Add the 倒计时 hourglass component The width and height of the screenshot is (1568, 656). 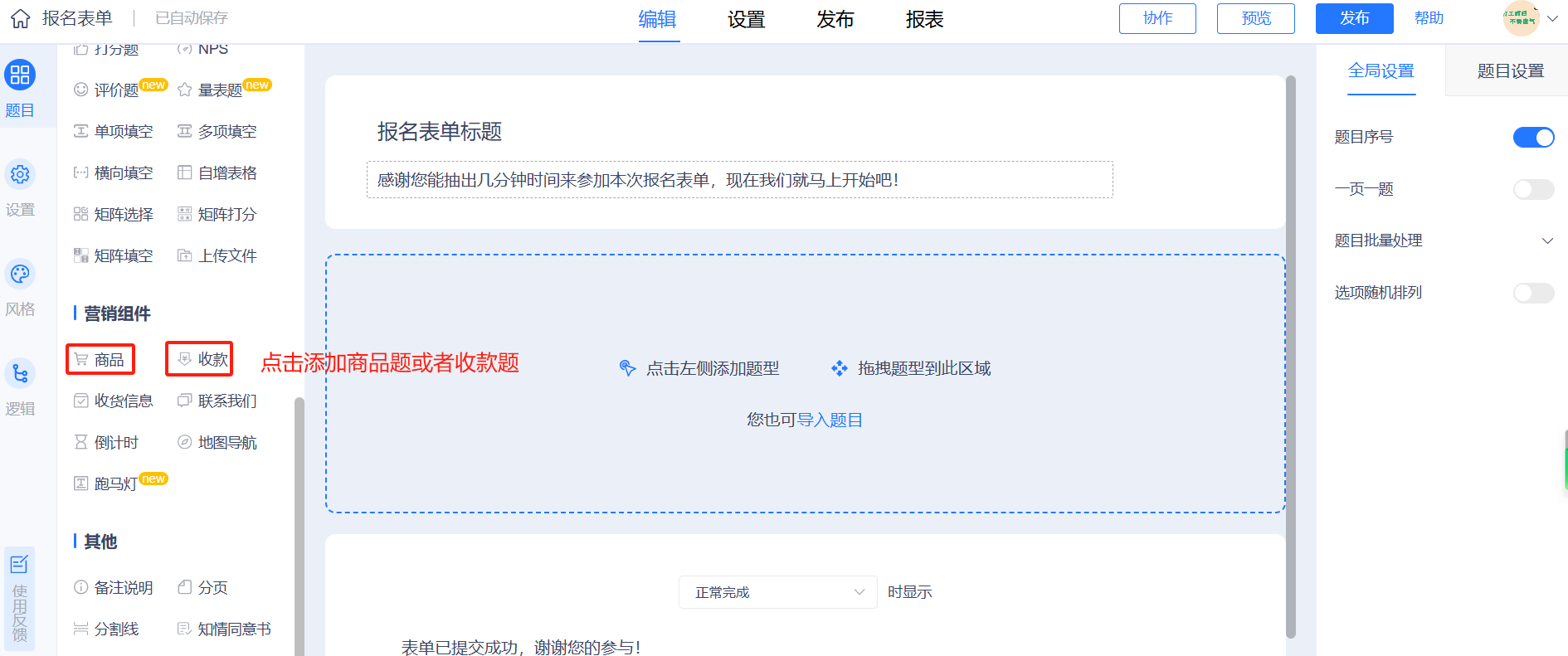tap(106, 442)
